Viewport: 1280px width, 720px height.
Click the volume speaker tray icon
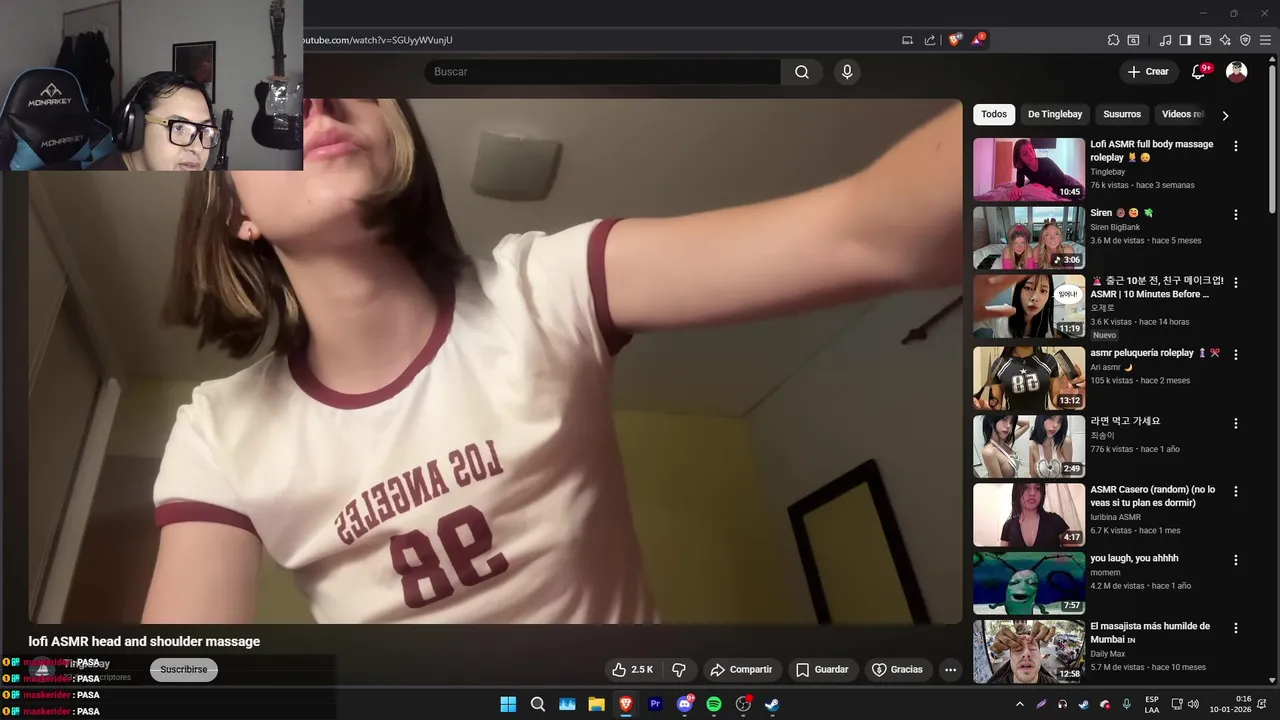pos(1193,704)
